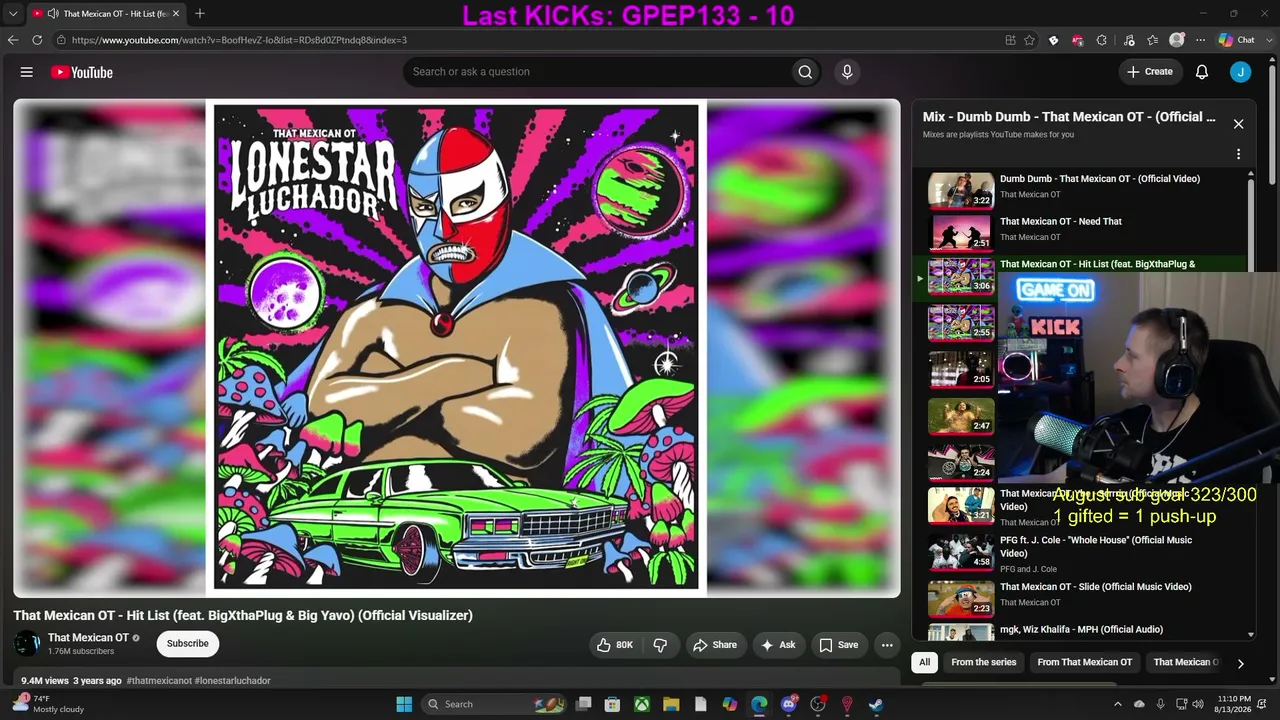Favorite this page with the star icon
Viewport: 1280px width, 720px height.
[x=1031, y=40]
